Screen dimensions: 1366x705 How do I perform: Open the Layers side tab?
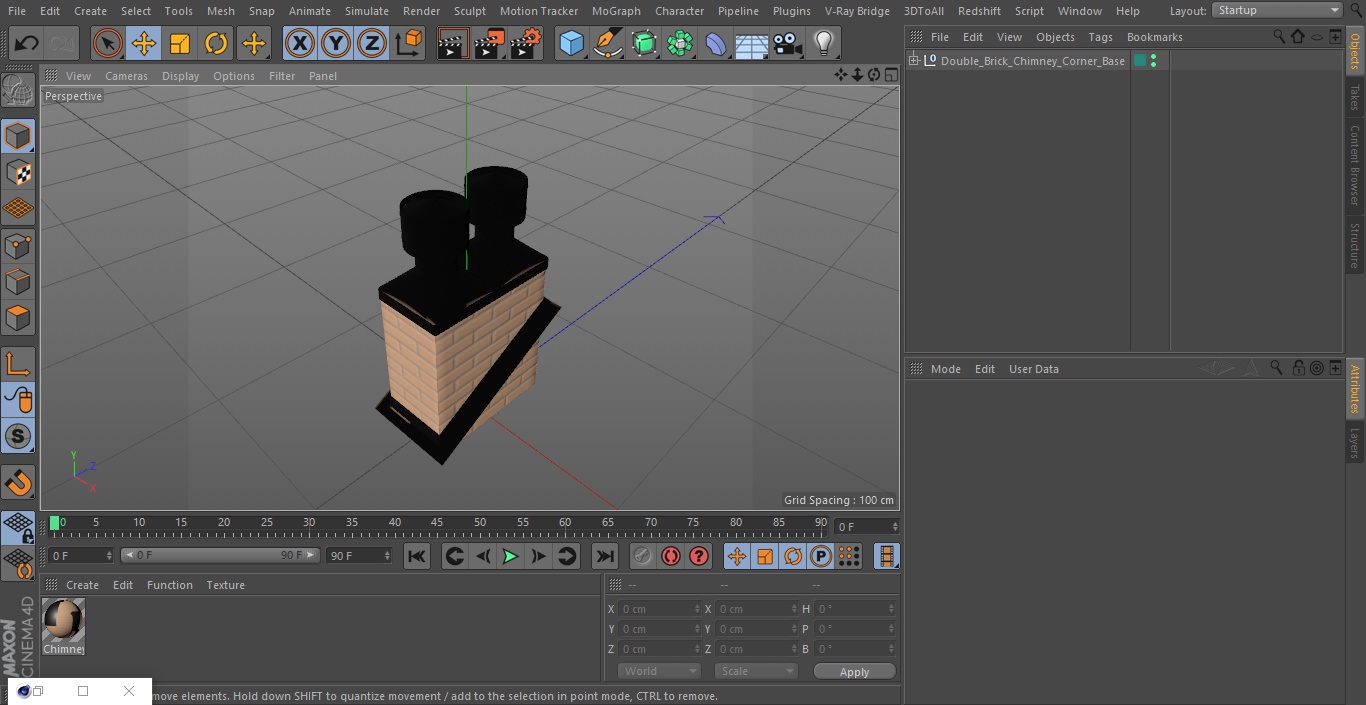[1355, 443]
